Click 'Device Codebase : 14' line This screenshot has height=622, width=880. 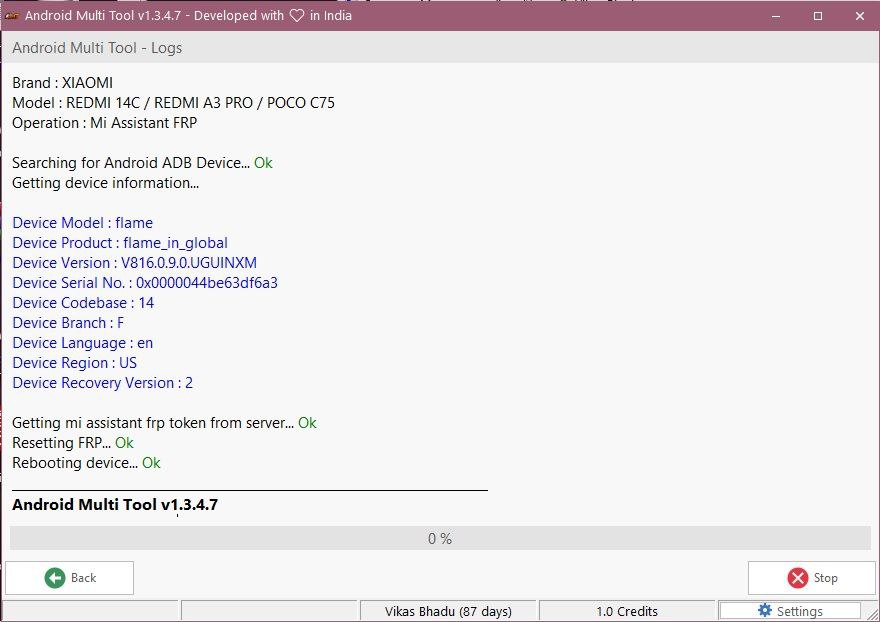point(83,303)
